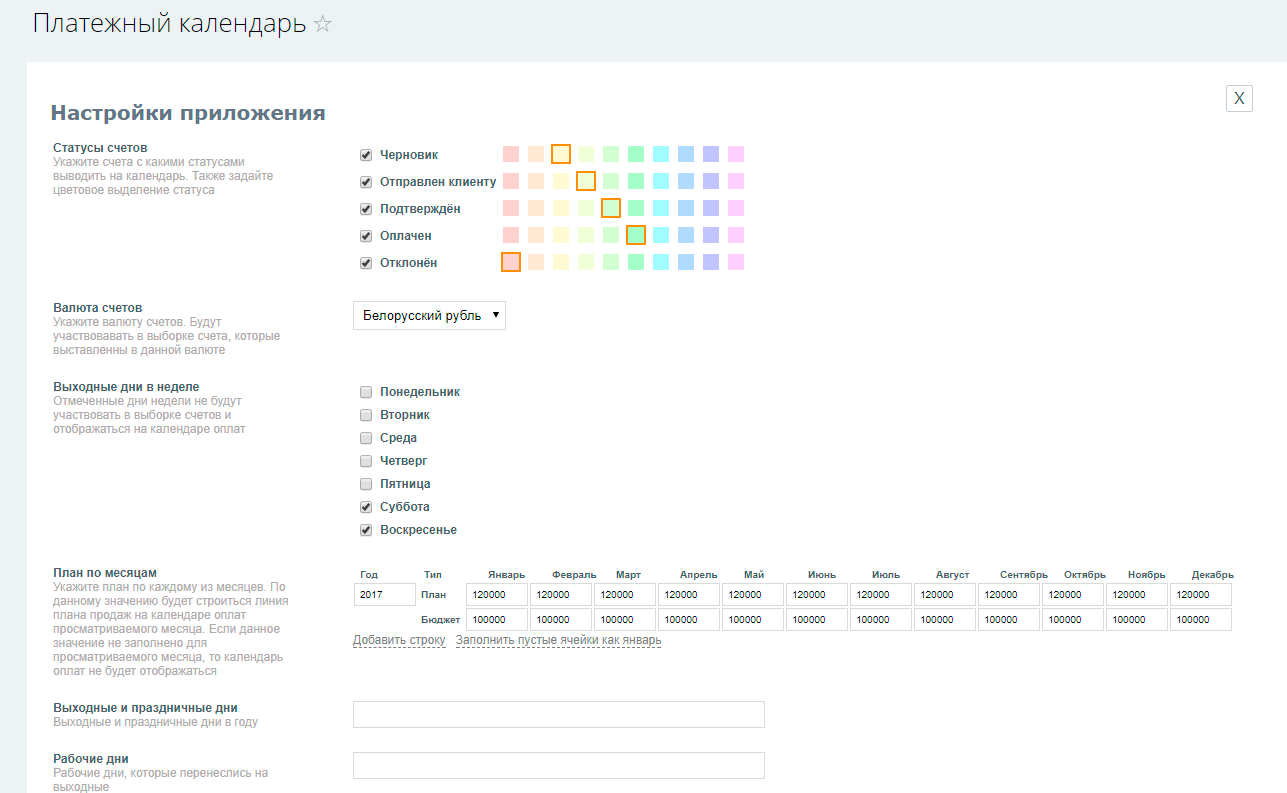Pick the cyan swatch for Черновик status

coord(661,154)
